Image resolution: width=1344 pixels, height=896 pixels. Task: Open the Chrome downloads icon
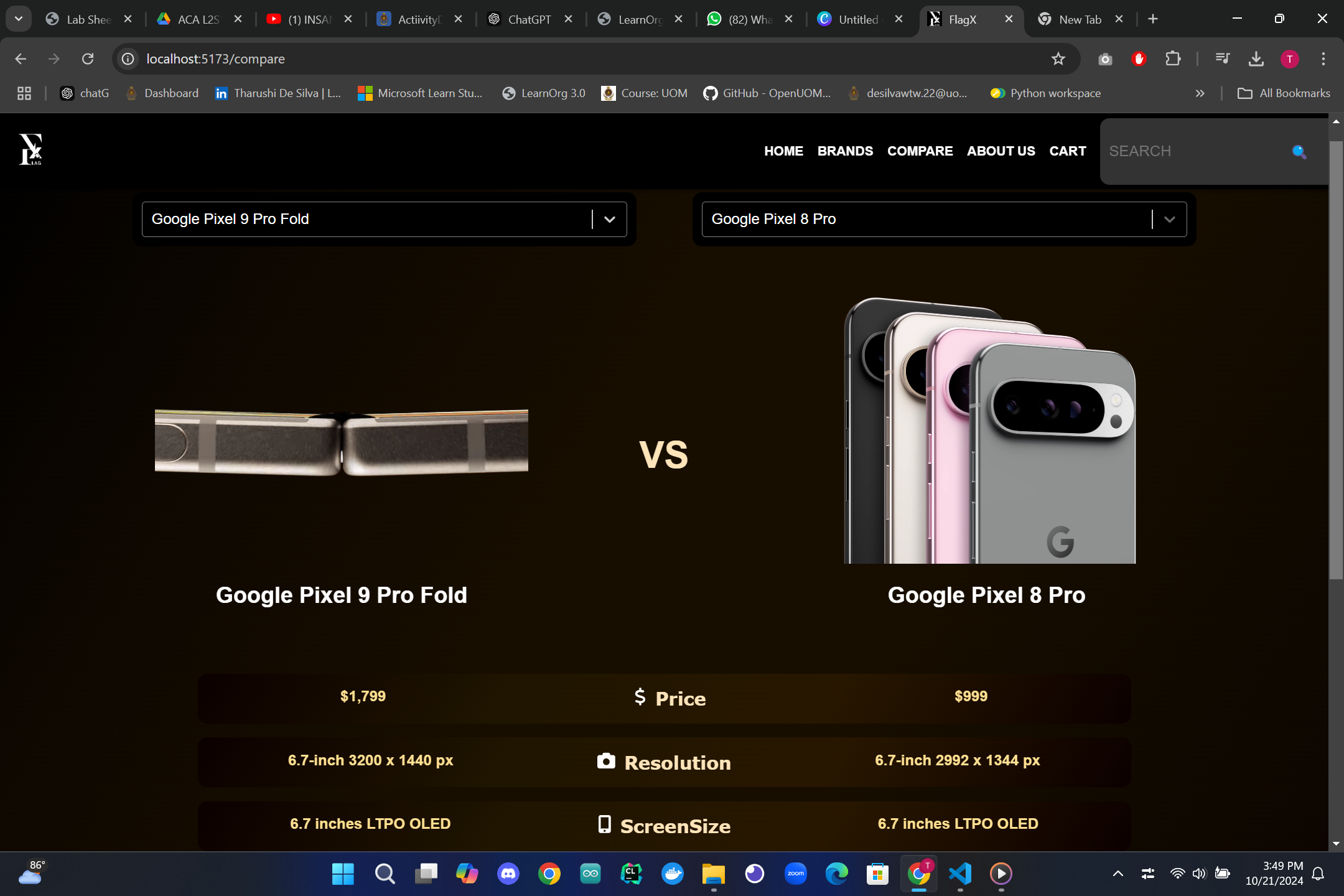click(1256, 58)
